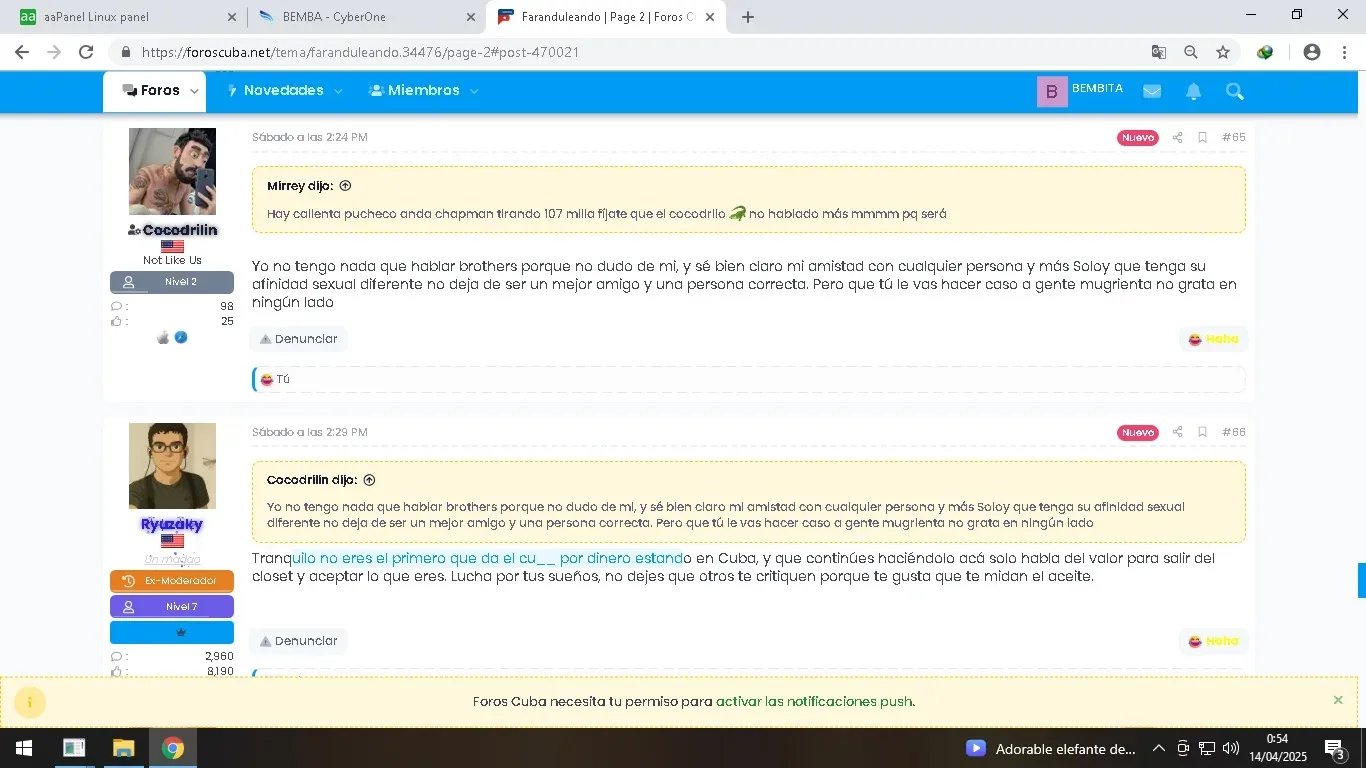The width and height of the screenshot is (1366, 768).
Task: Close the BEMBA - CyberOne tab
Action: click(470, 17)
